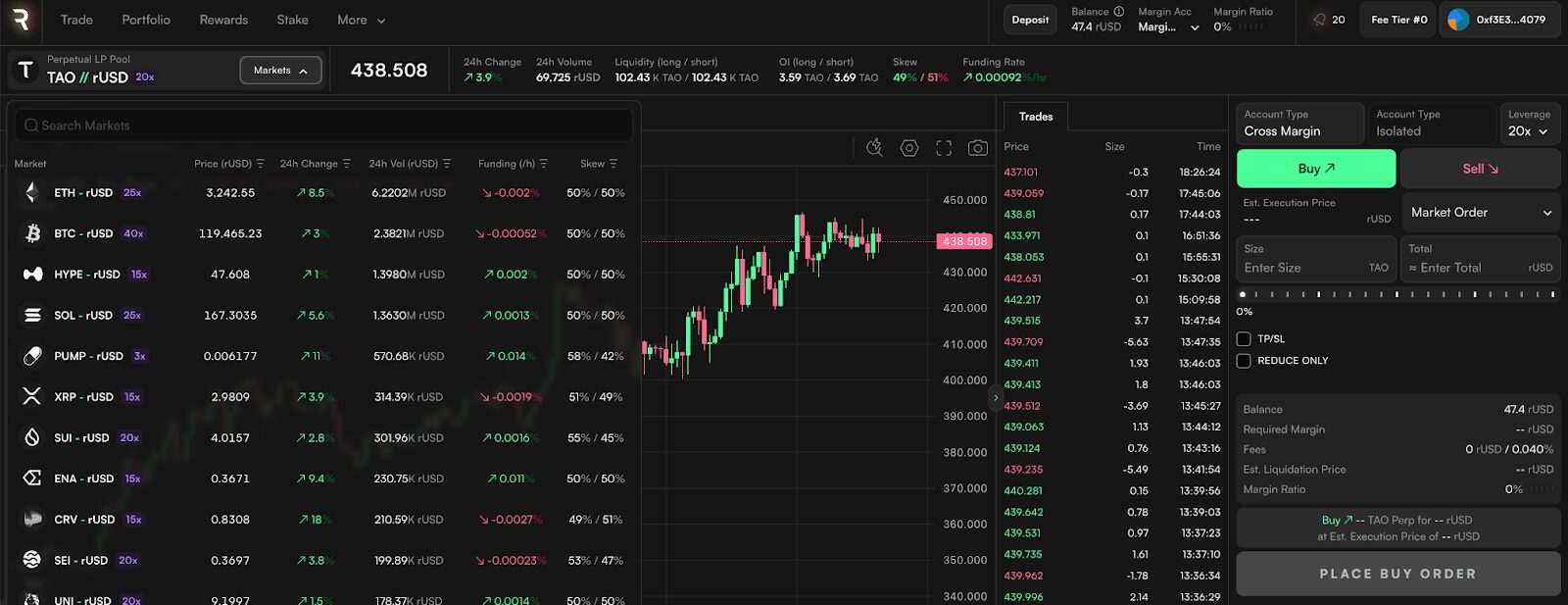Enable the REDUCE ONLY checkbox
Viewport: 1568px width, 605px height.
point(1244,361)
